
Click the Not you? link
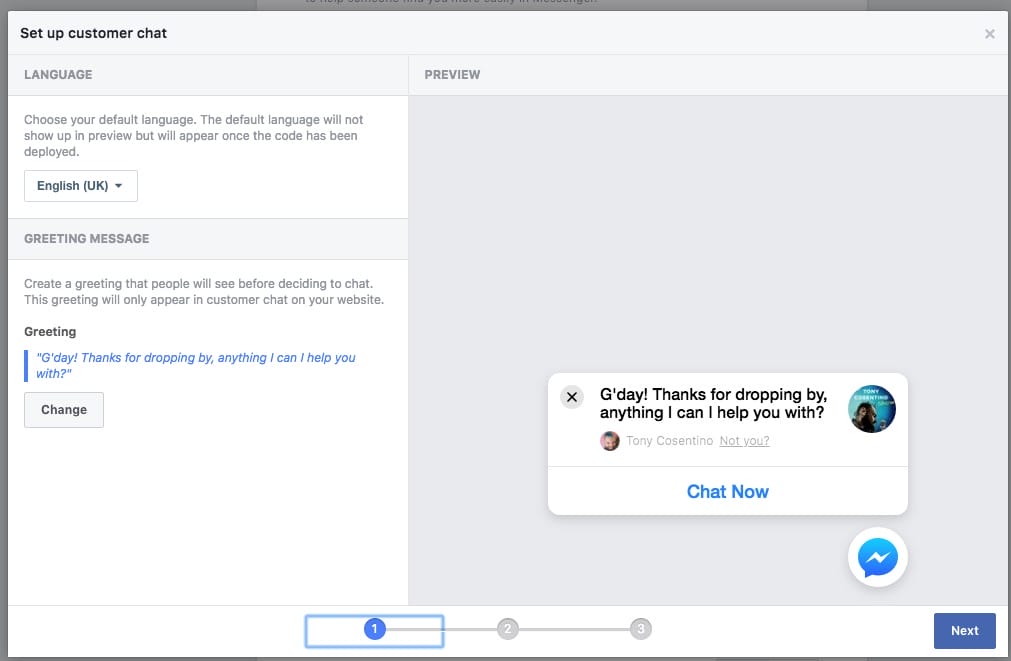pos(744,440)
